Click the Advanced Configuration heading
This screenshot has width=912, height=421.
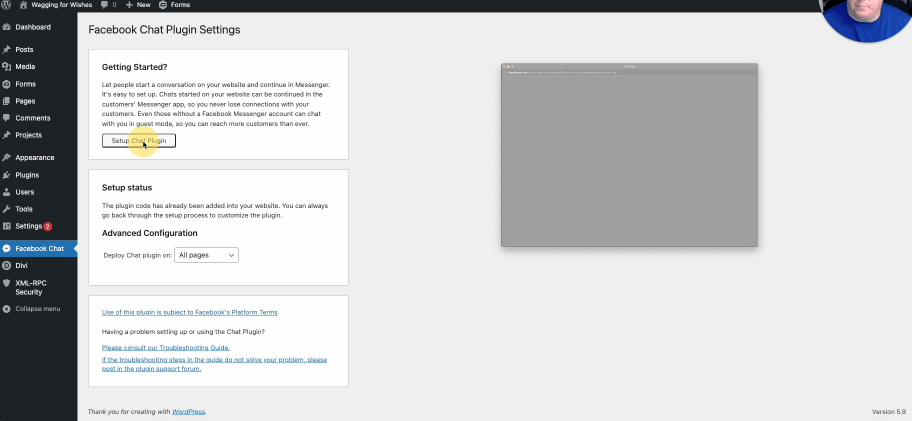(x=149, y=233)
